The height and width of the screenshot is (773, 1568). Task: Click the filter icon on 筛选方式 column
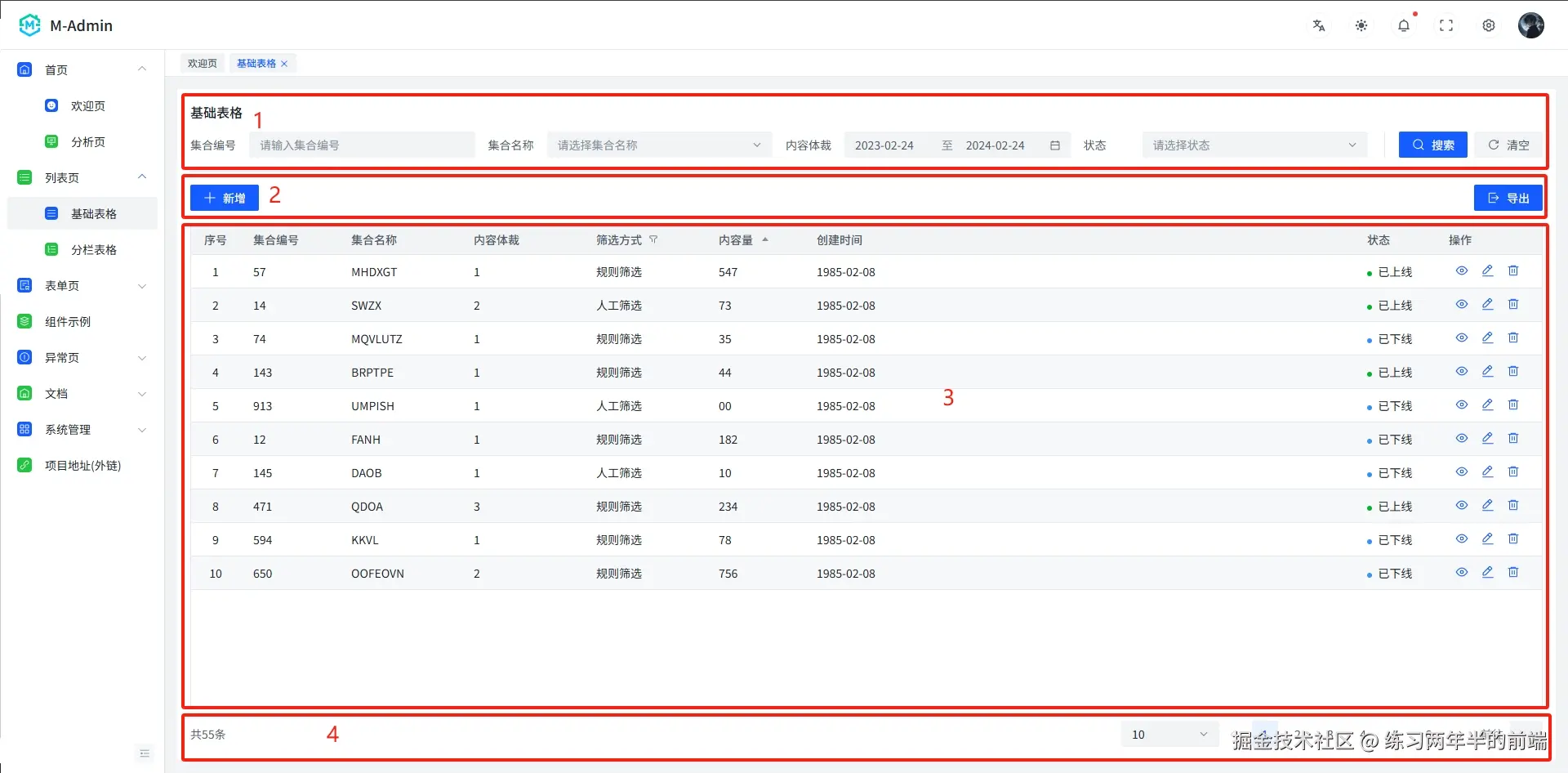coord(653,239)
